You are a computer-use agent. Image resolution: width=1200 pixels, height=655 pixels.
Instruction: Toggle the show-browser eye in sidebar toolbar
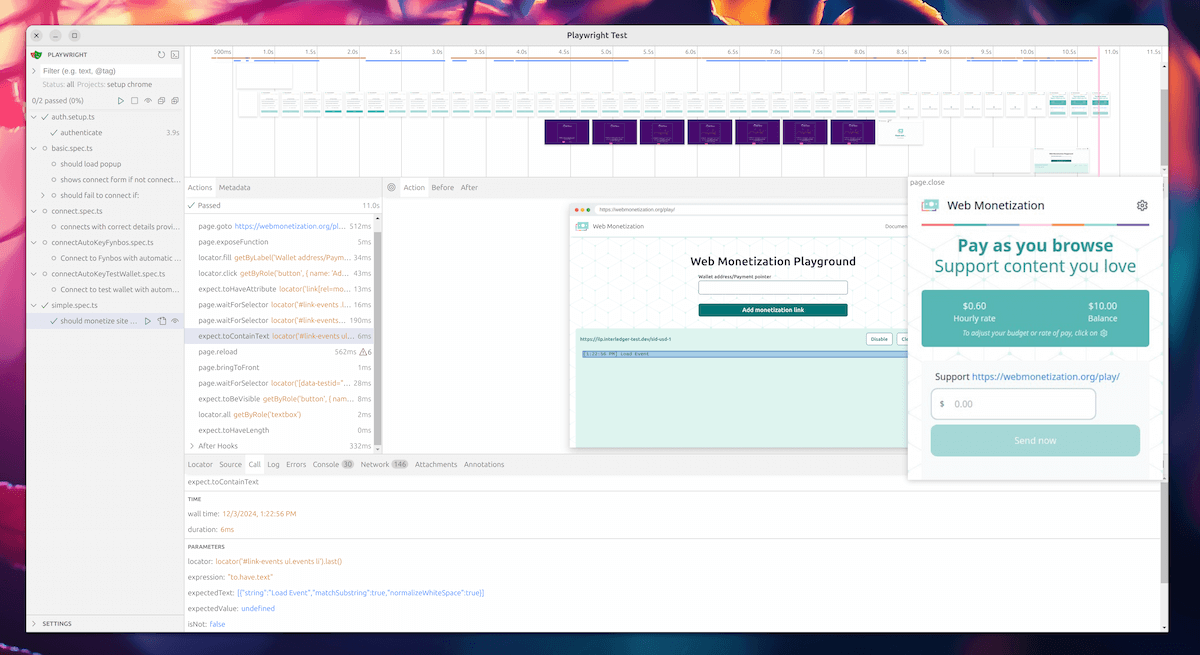pyautogui.click(x=148, y=100)
